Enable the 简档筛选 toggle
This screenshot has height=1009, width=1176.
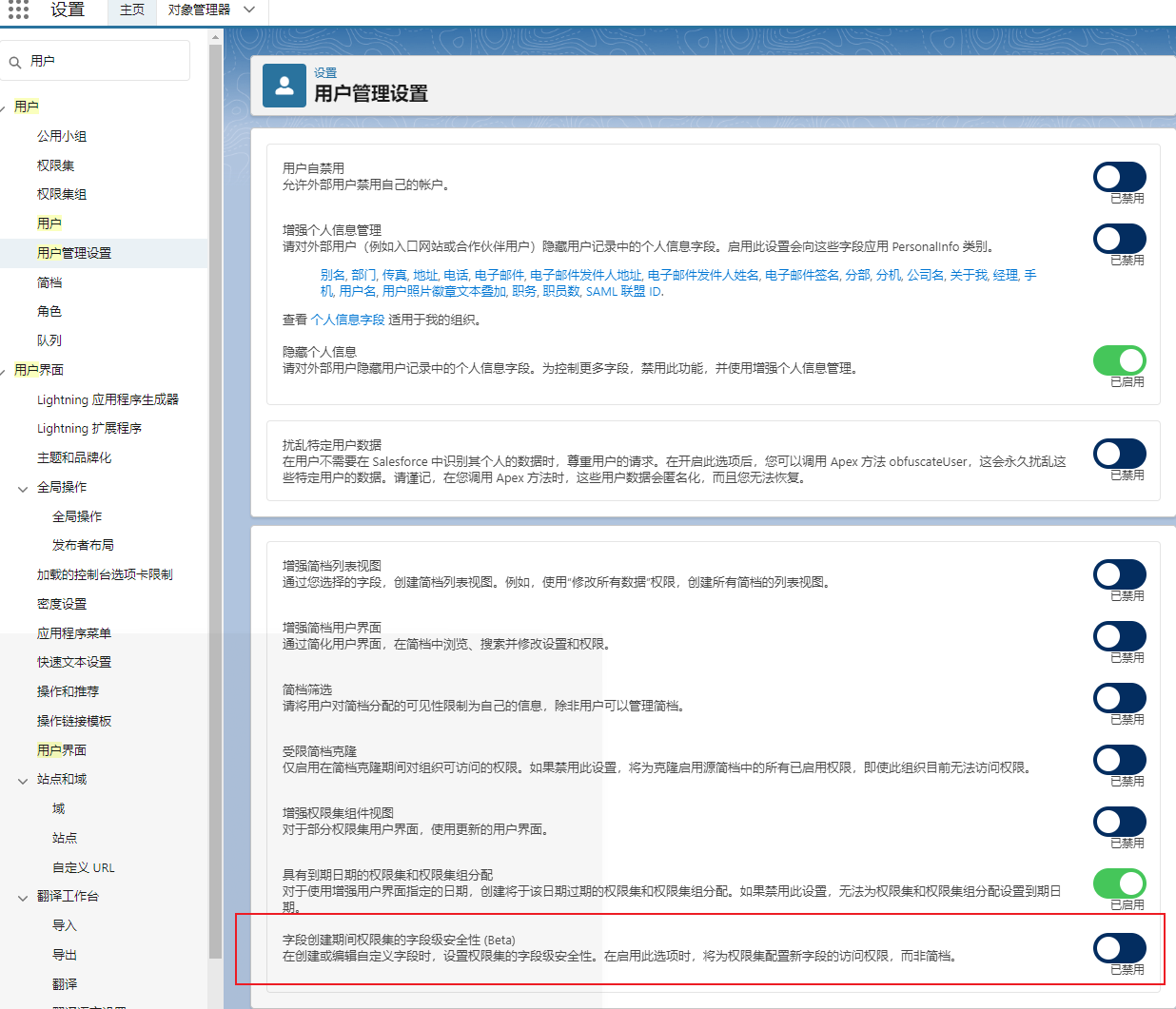[1120, 698]
